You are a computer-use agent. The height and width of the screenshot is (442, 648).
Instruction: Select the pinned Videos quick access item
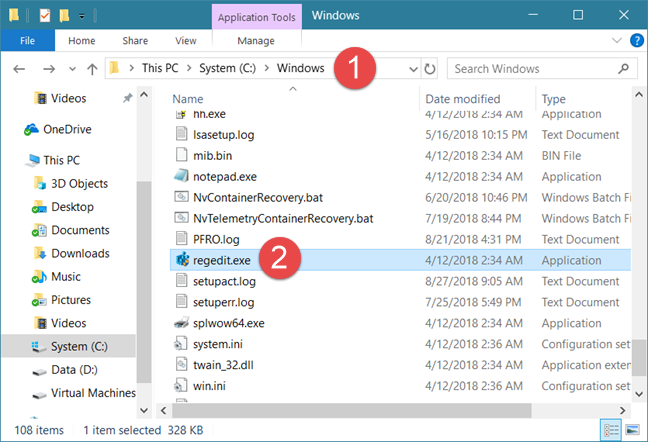click(69, 98)
